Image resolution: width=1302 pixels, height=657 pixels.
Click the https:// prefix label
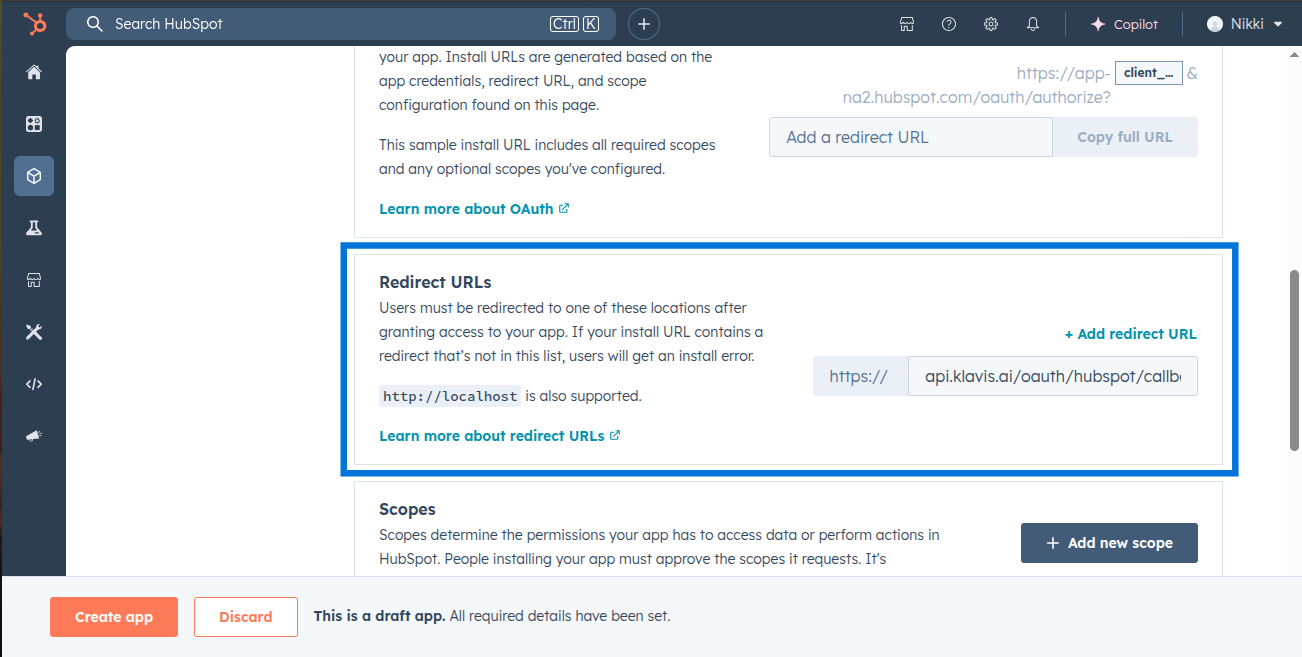860,377
